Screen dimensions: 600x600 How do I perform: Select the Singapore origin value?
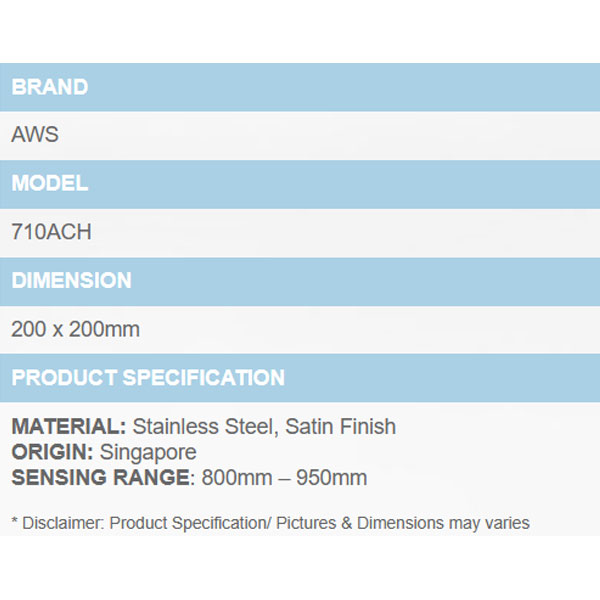pyautogui.click(x=148, y=452)
